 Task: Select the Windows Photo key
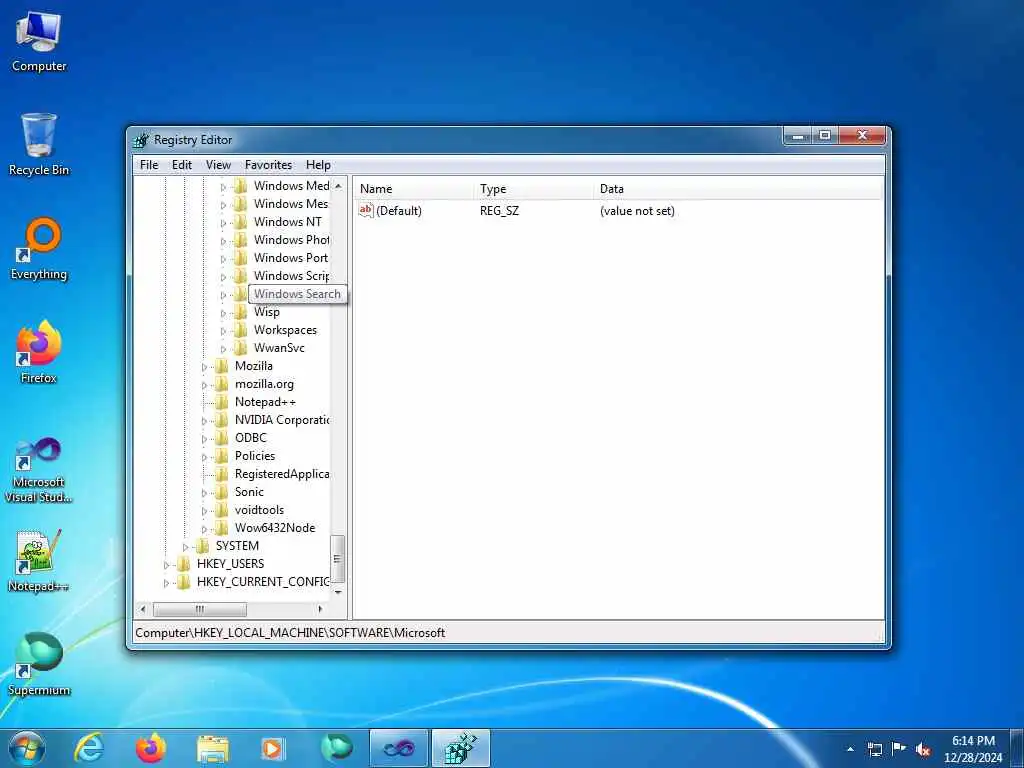click(x=291, y=240)
